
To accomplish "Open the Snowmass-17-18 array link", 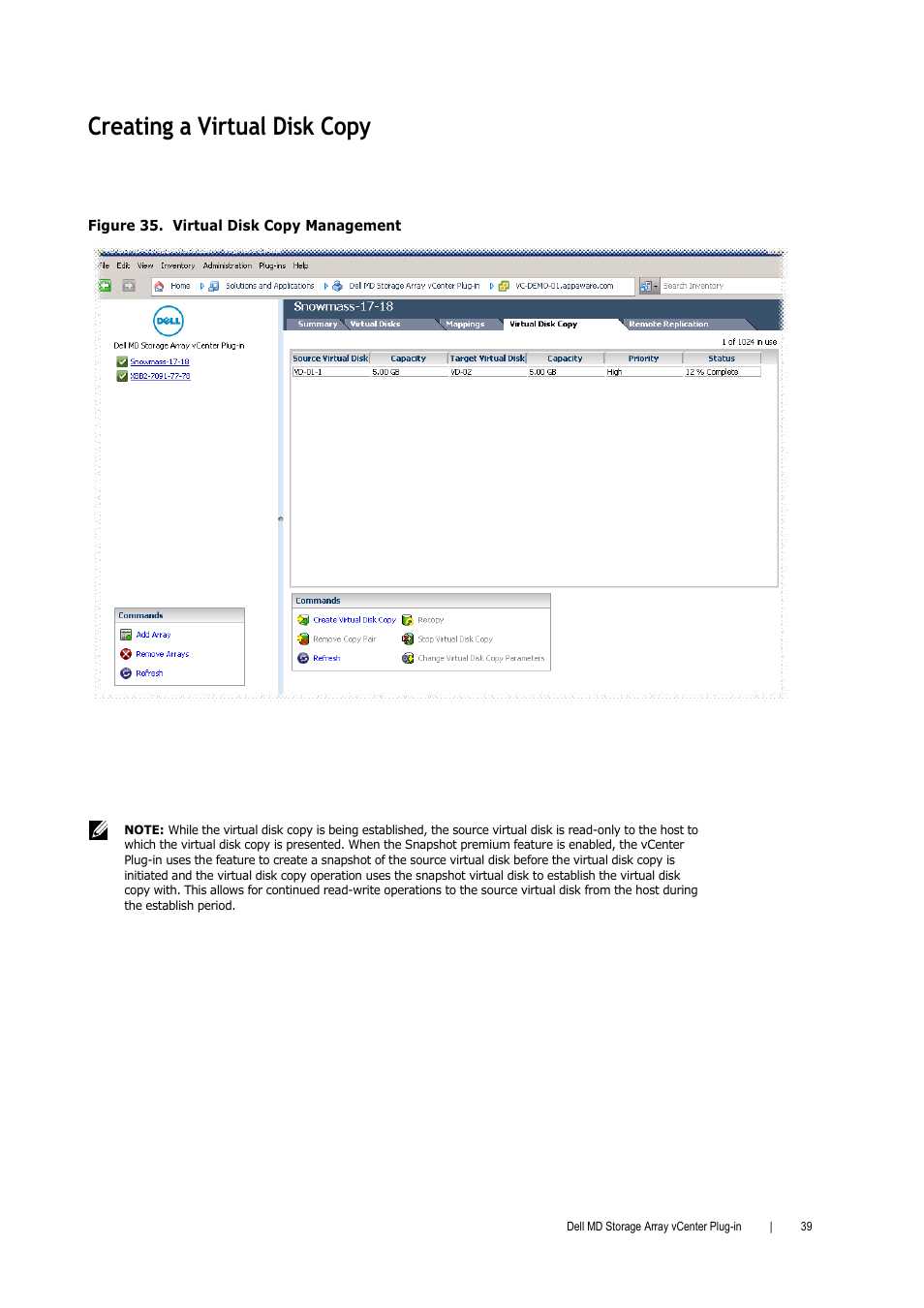I will tap(160, 361).
